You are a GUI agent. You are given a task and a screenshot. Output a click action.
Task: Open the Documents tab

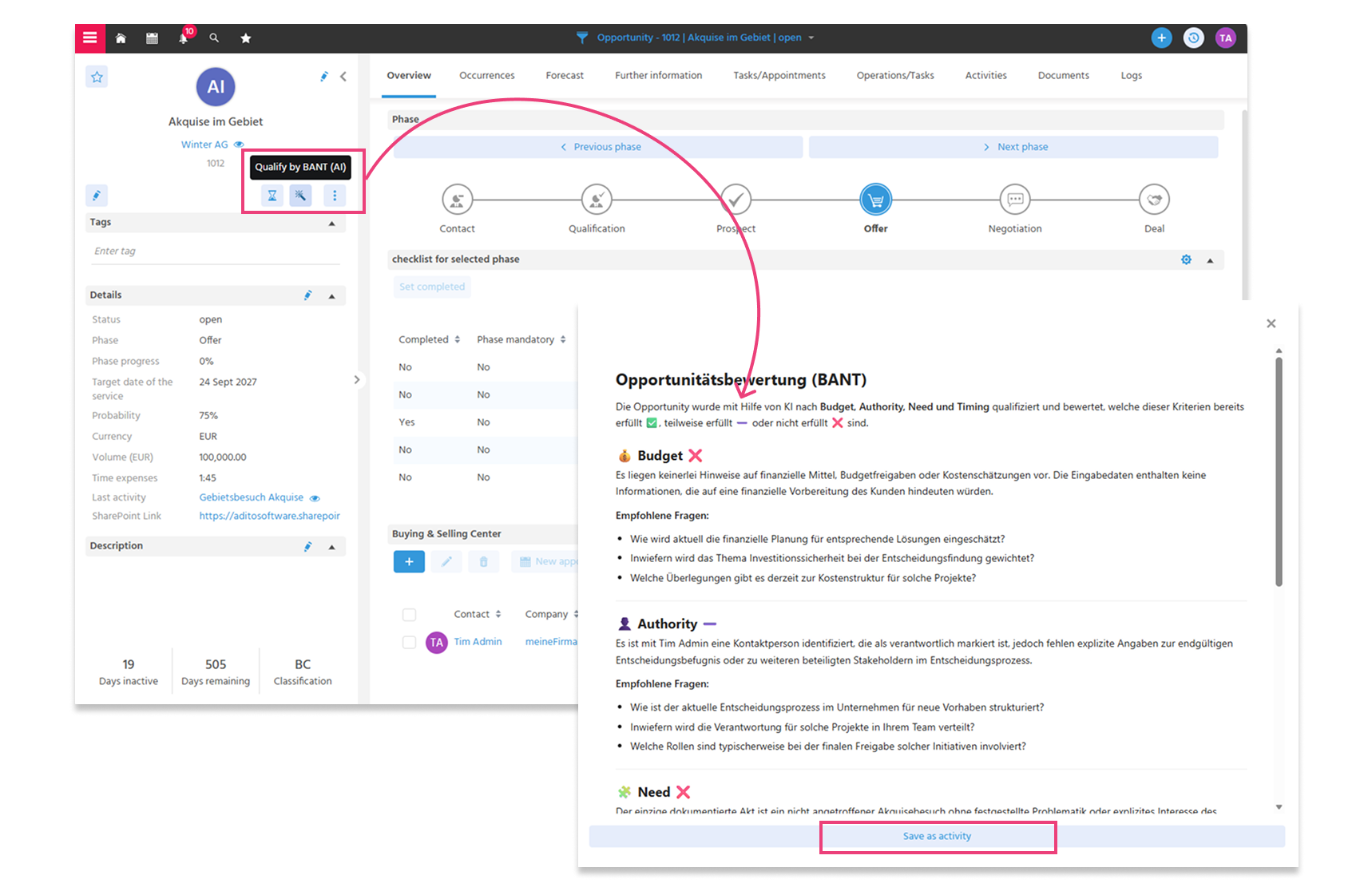coord(1063,75)
